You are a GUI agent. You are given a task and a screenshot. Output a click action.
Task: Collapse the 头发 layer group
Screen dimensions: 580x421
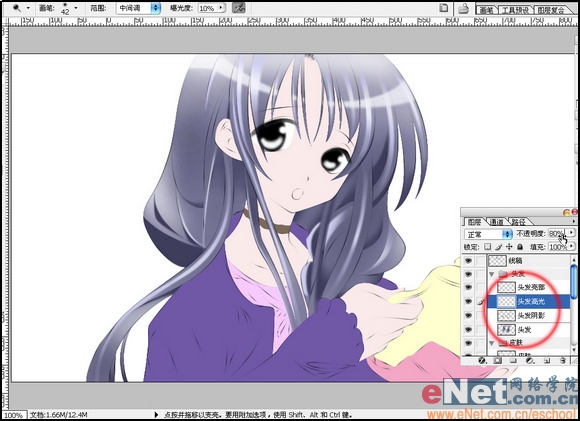coord(492,274)
